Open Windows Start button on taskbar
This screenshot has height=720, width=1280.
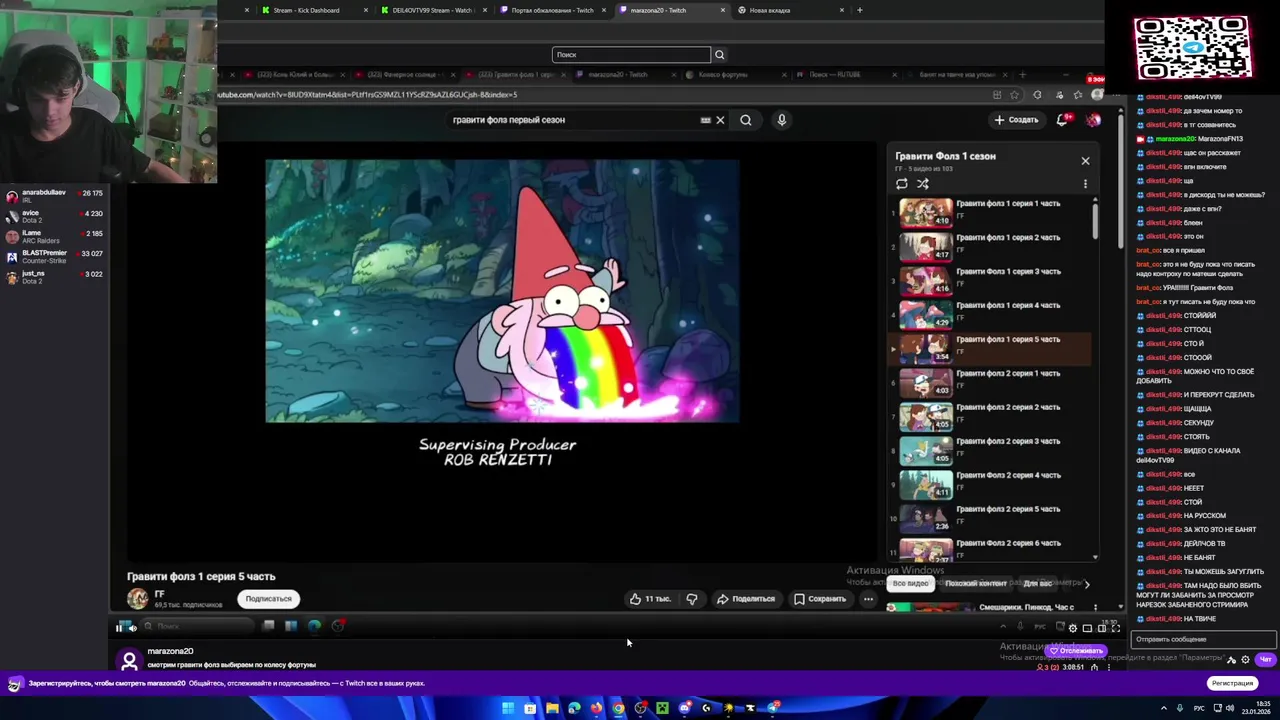508,708
